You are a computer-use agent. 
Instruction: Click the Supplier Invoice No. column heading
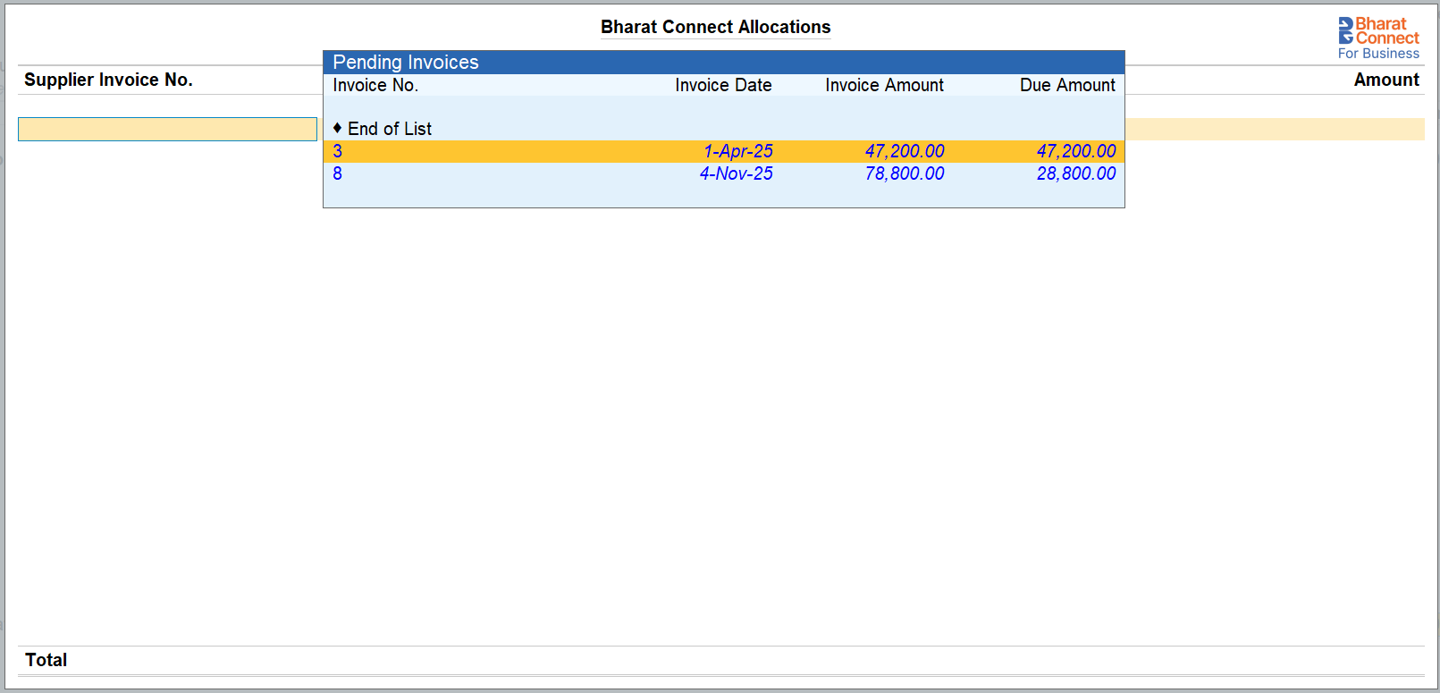pos(108,80)
